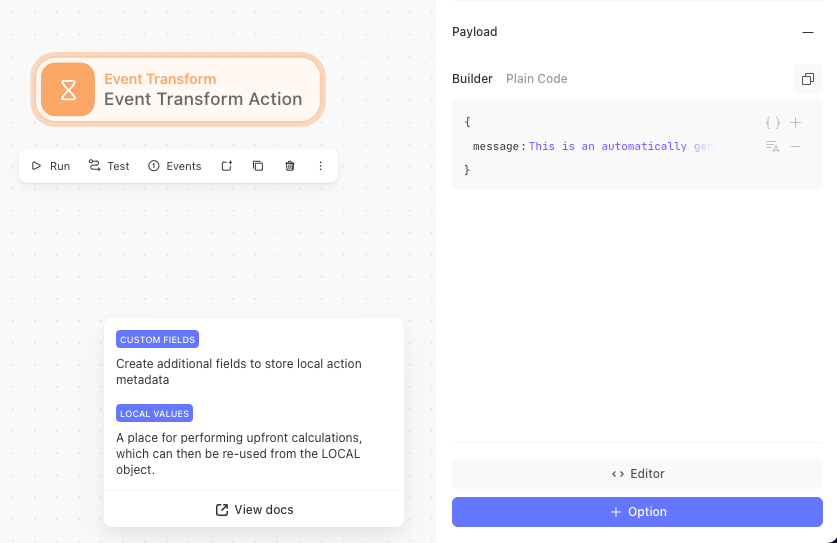The image size is (837, 543).
Task: Click the orange hourglass Event Transform icon
Action: pyautogui.click(x=68, y=89)
